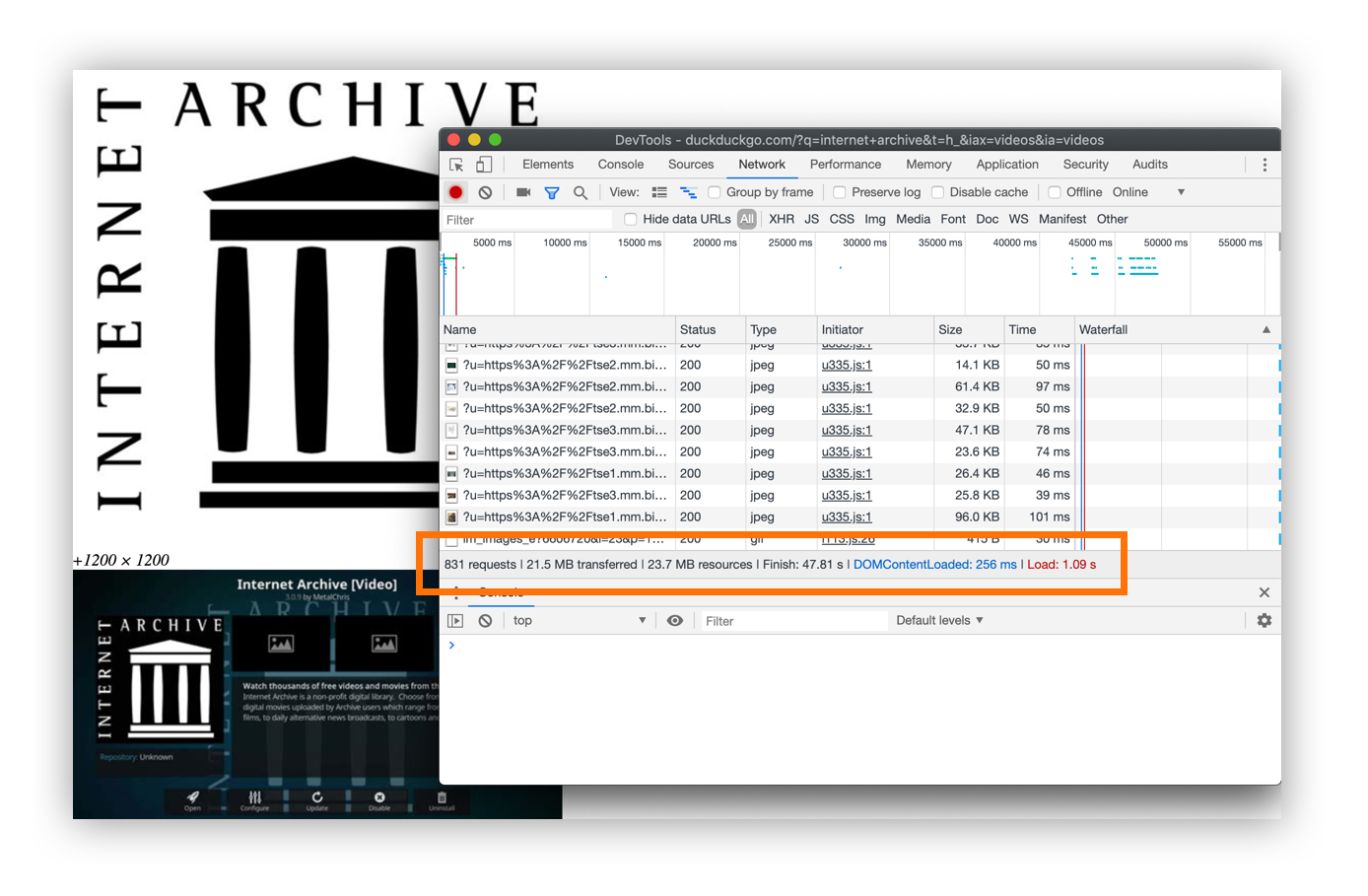This screenshot has width=1368, height=896.
Task: Enable Preserve log checkbox
Action: 840,192
